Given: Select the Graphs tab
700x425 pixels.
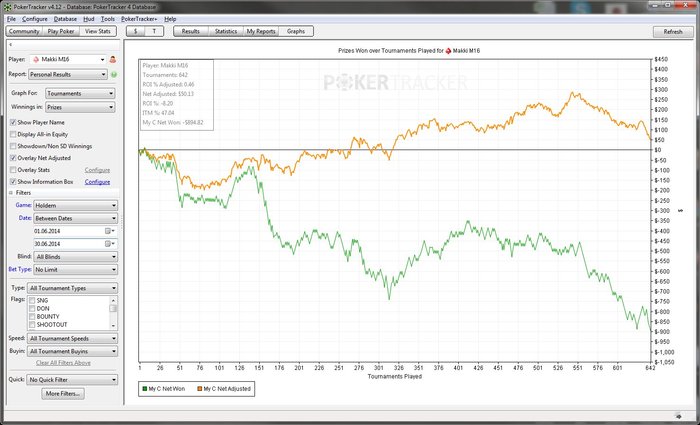Looking at the screenshot, I should pyautogui.click(x=296, y=31).
